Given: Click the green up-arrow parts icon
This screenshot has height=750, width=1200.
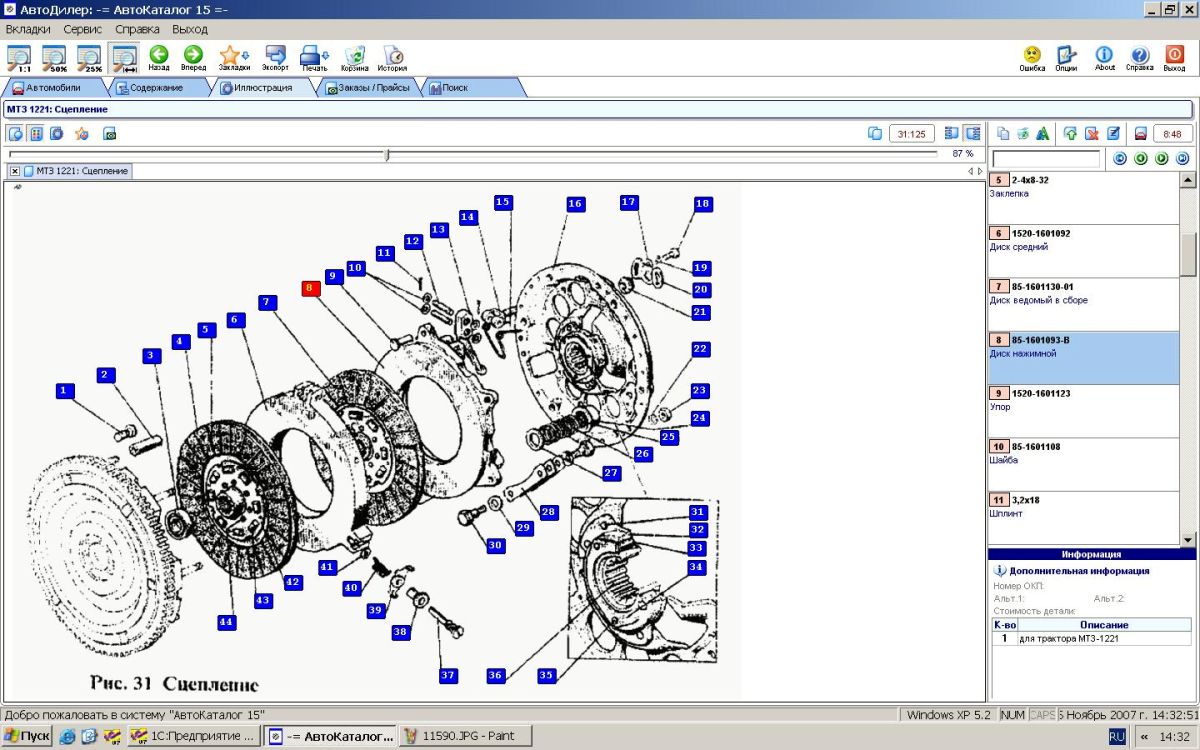Looking at the screenshot, I should click(1070, 133).
